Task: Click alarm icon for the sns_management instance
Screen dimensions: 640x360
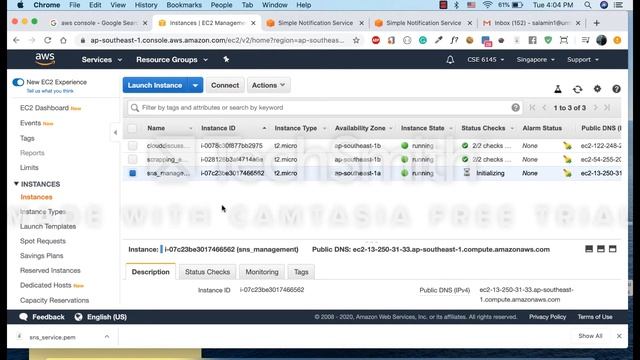Action: (x=567, y=173)
